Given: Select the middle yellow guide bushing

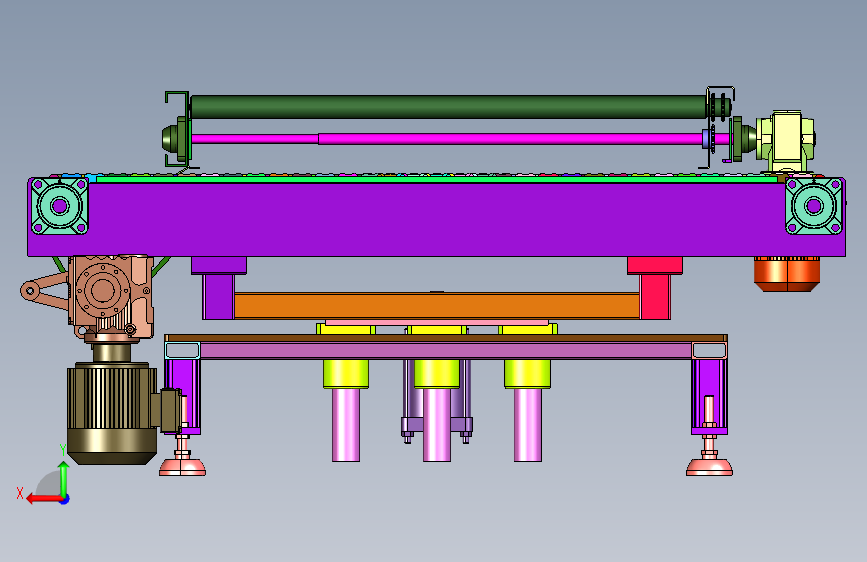Looking at the screenshot, I should 437,374.
